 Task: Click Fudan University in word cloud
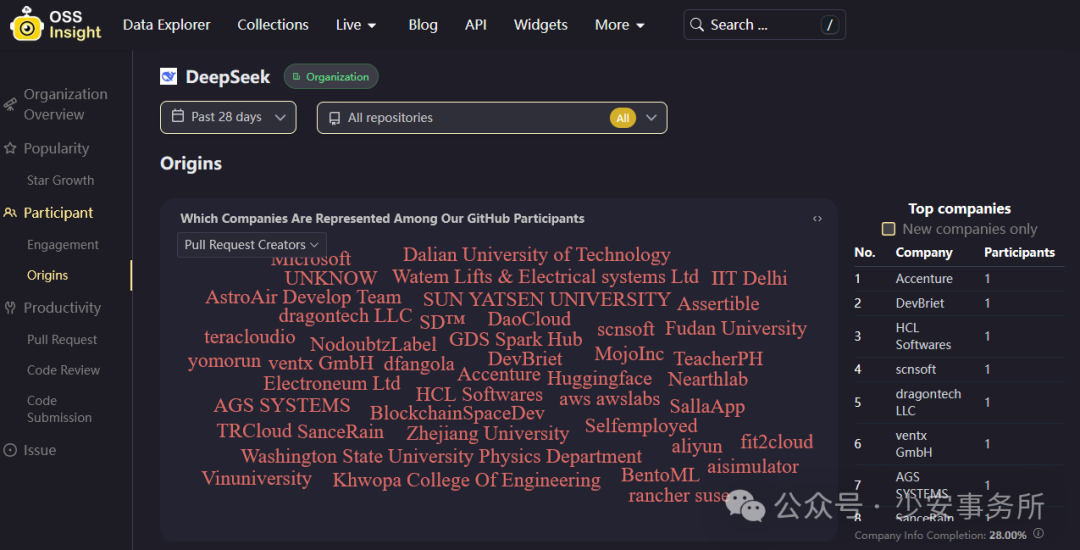(736, 328)
